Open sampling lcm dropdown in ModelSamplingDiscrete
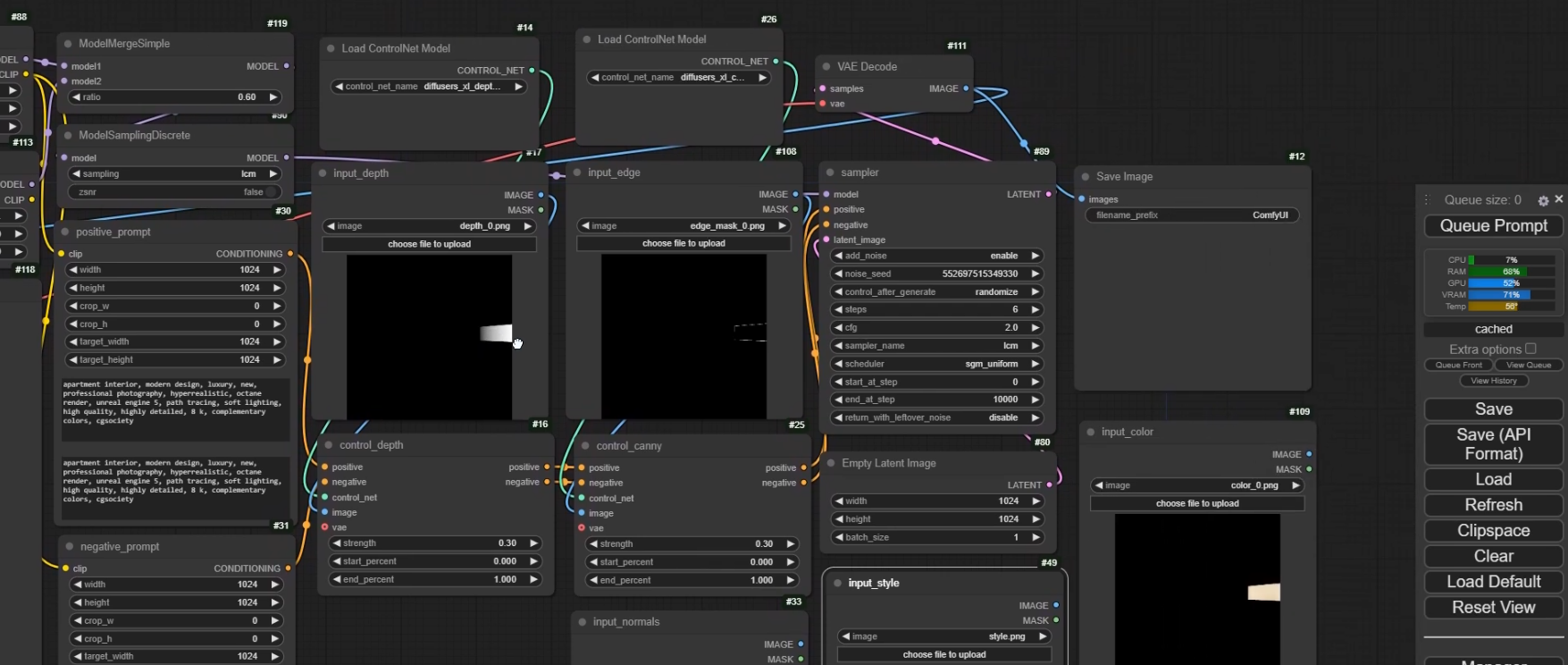The width and height of the screenshot is (1568, 665). pos(175,174)
